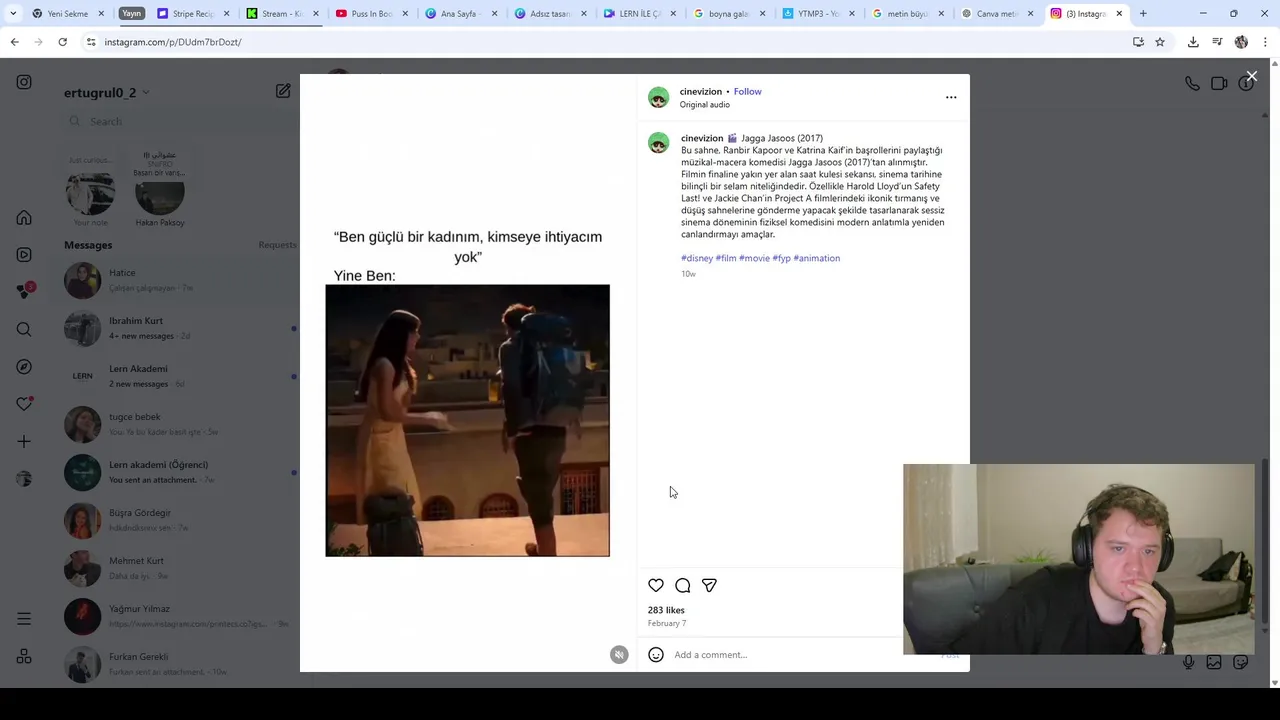The width and height of the screenshot is (1280, 720).
Task: Click the add photo icon in the chat
Action: click(x=1214, y=662)
